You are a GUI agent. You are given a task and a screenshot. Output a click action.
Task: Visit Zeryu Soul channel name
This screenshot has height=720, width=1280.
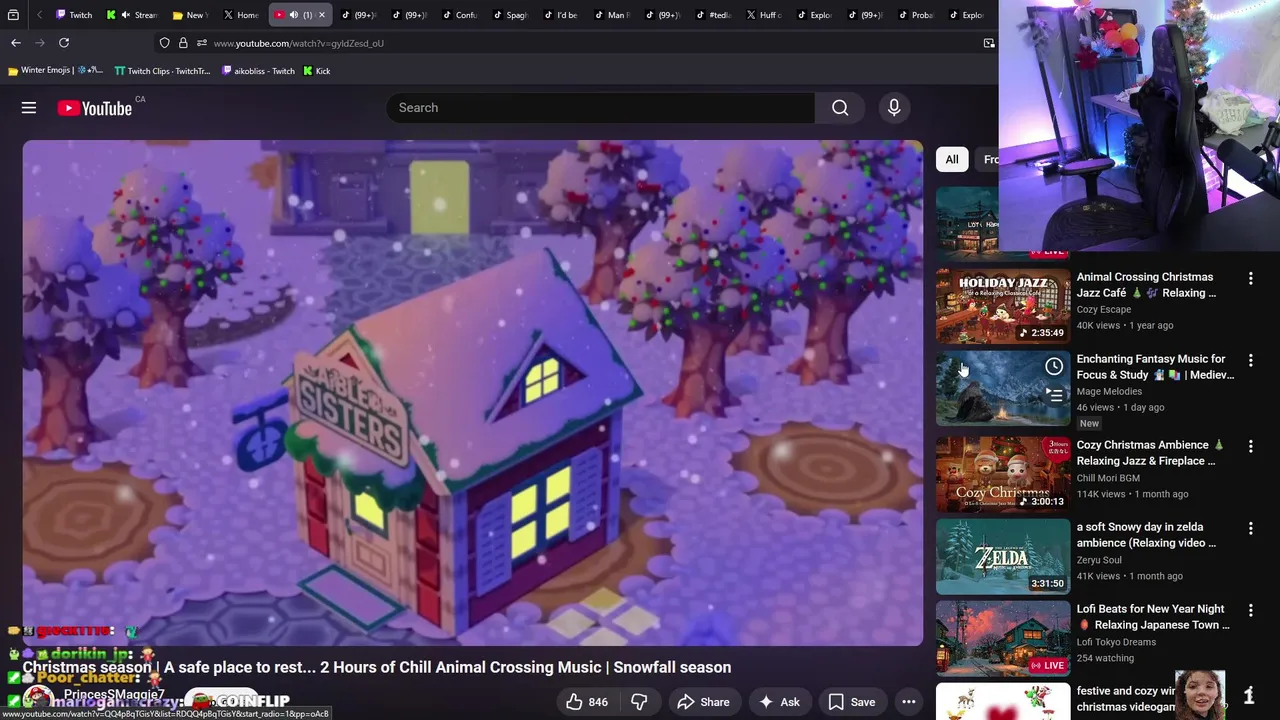tap(1099, 560)
